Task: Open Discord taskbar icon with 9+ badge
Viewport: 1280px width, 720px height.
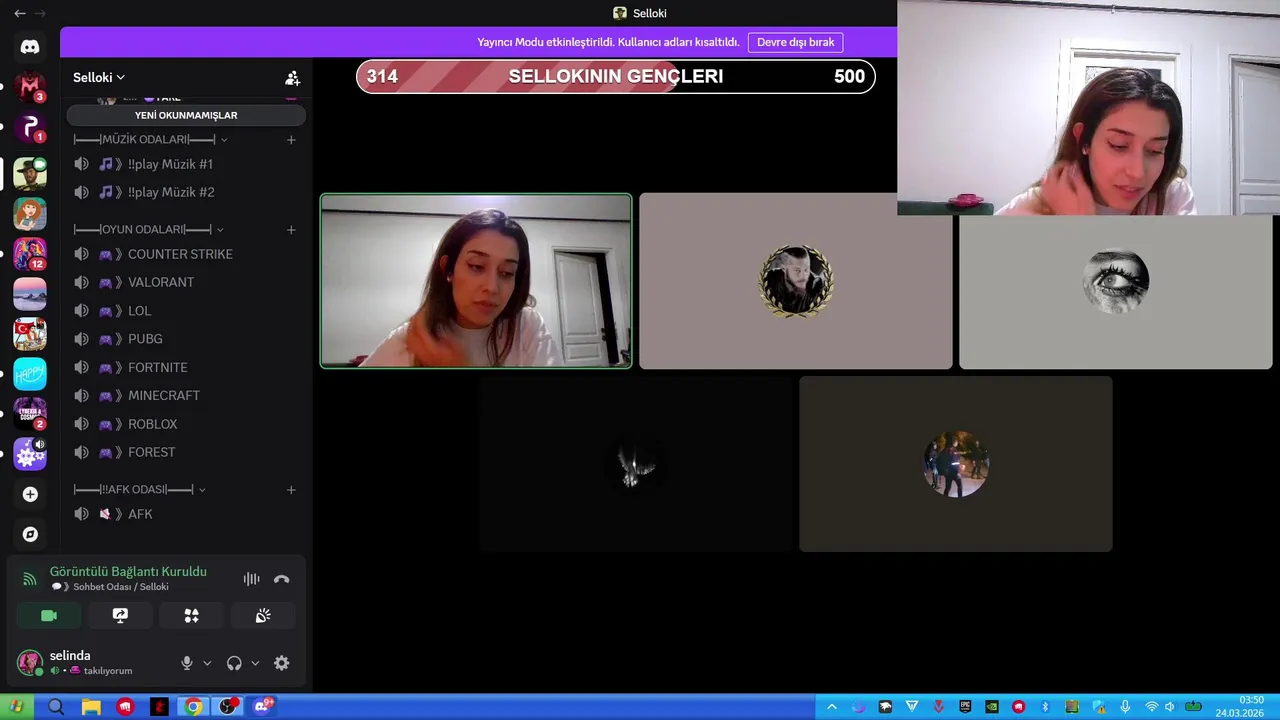Action: point(264,707)
